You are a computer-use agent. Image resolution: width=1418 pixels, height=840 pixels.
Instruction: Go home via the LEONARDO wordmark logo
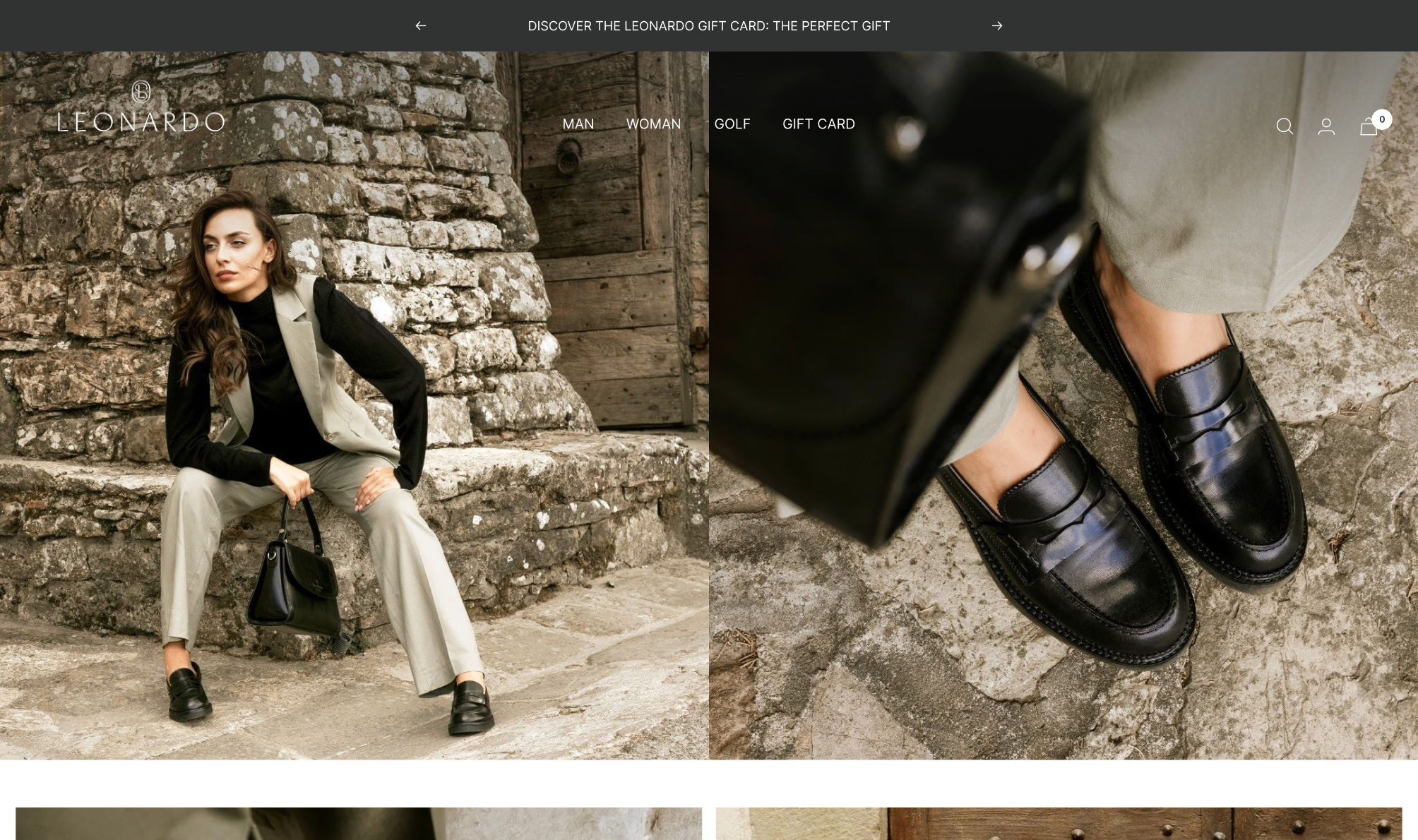coord(141,123)
